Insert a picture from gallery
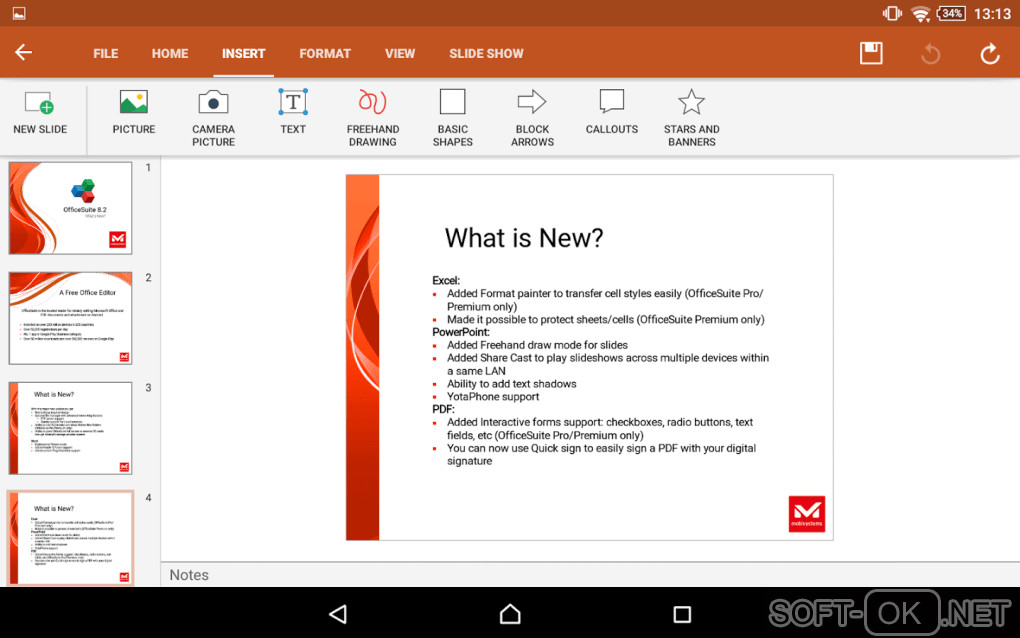 [x=133, y=113]
